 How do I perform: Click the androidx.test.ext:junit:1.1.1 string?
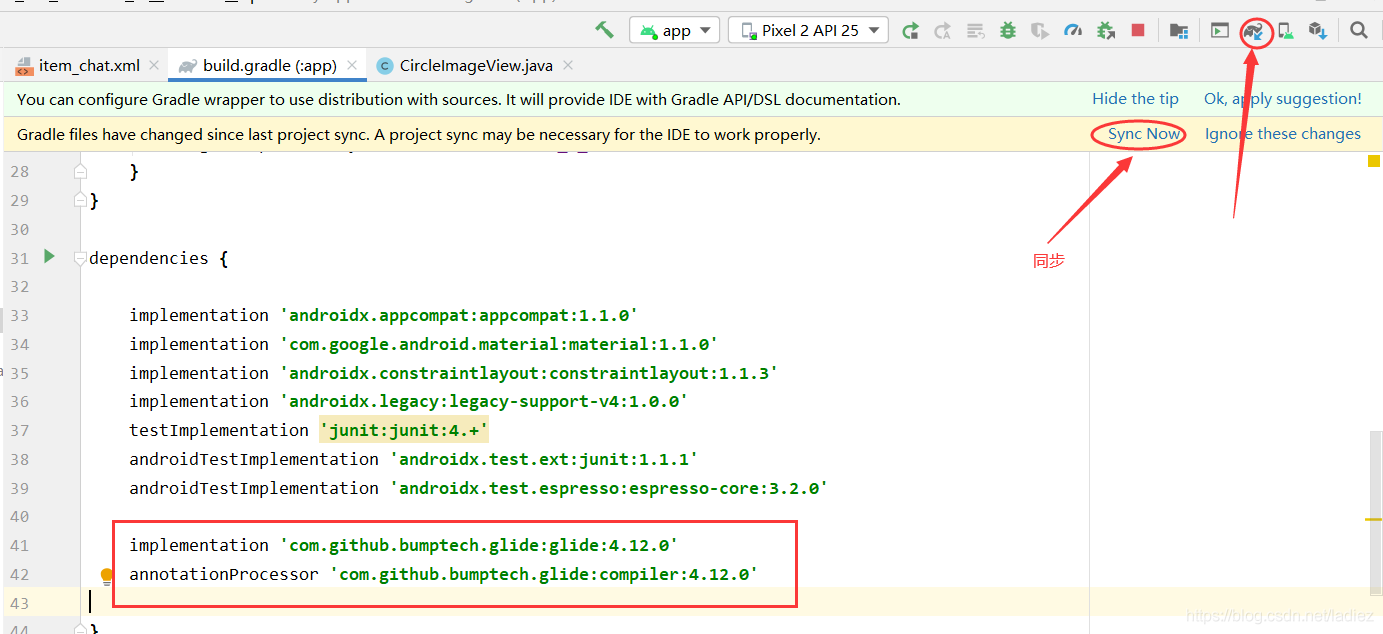coord(544,459)
